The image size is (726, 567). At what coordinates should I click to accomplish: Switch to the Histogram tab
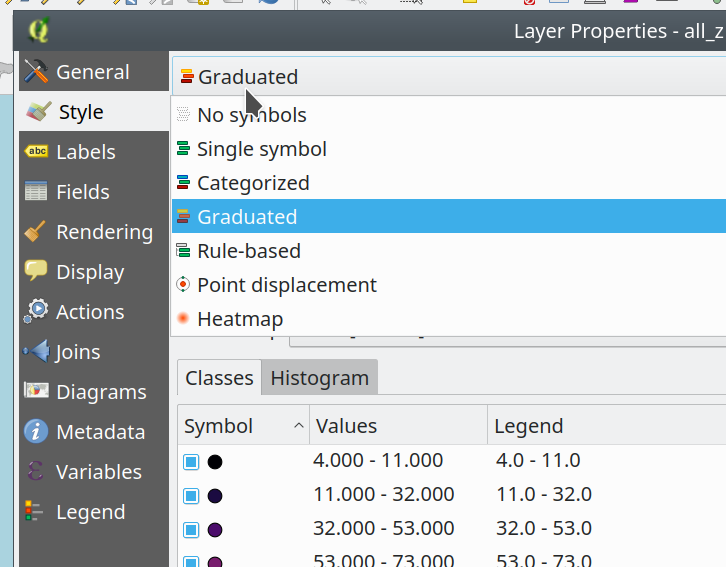(x=319, y=378)
